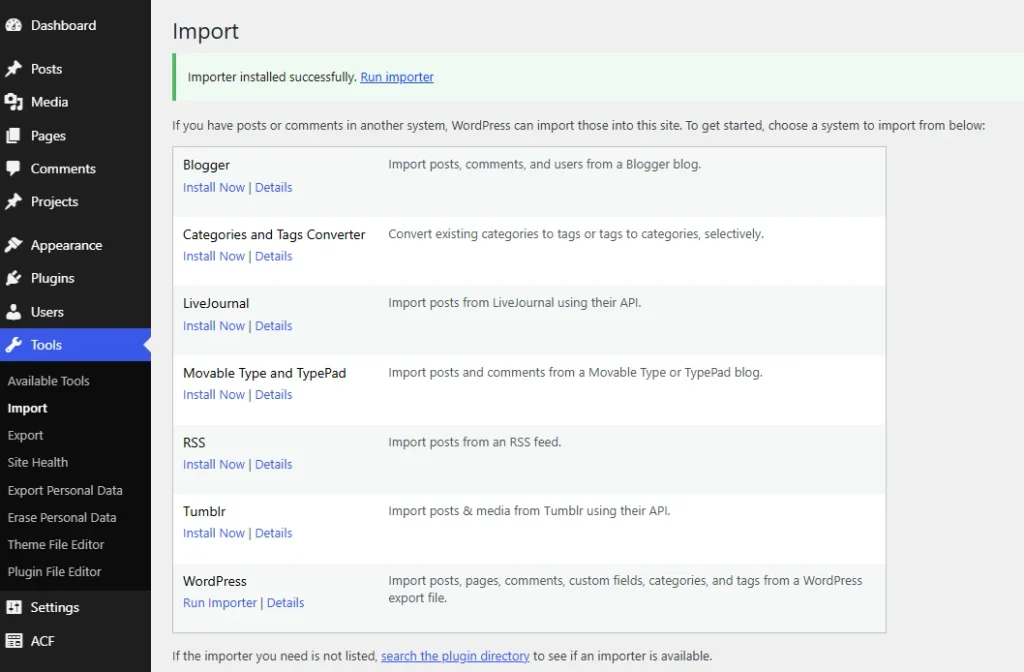Install the RSS importer now
Viewport: 1024px width, 672px height.
(x=214, y=464)
